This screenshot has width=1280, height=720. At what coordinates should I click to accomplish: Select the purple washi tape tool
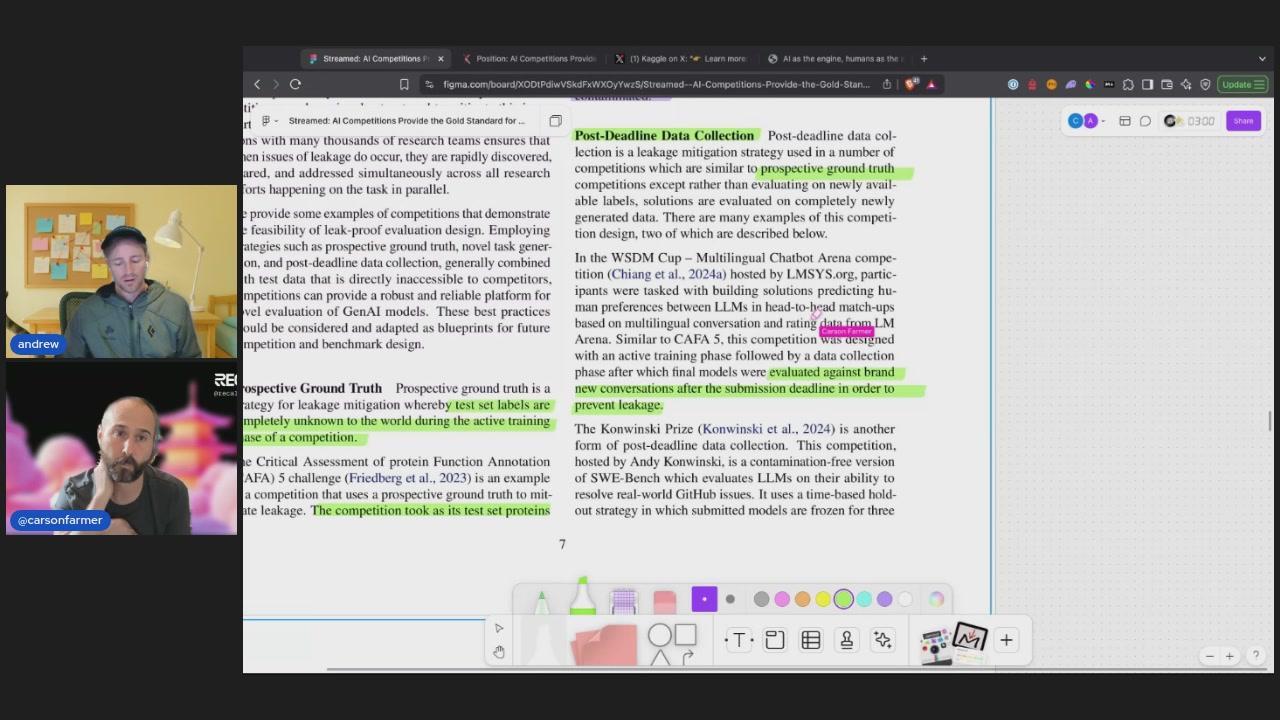point(623,601)
